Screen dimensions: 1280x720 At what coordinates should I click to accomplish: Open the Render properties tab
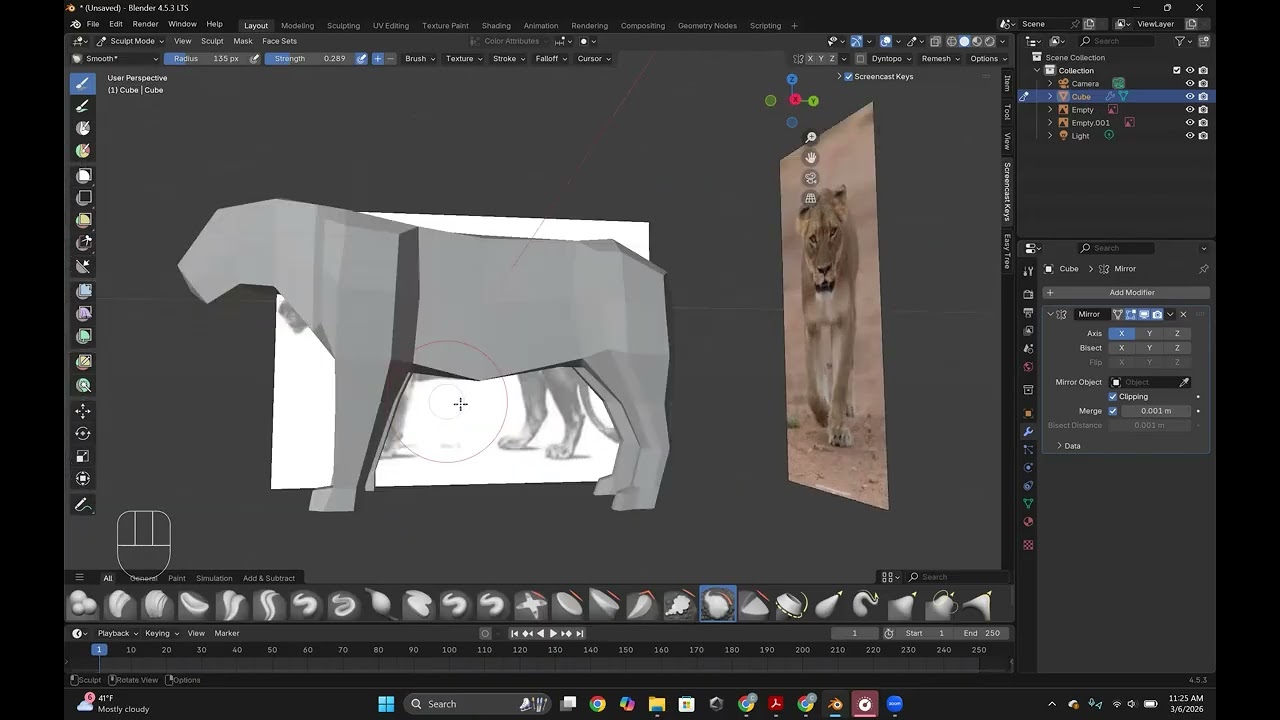point(1028,294)
